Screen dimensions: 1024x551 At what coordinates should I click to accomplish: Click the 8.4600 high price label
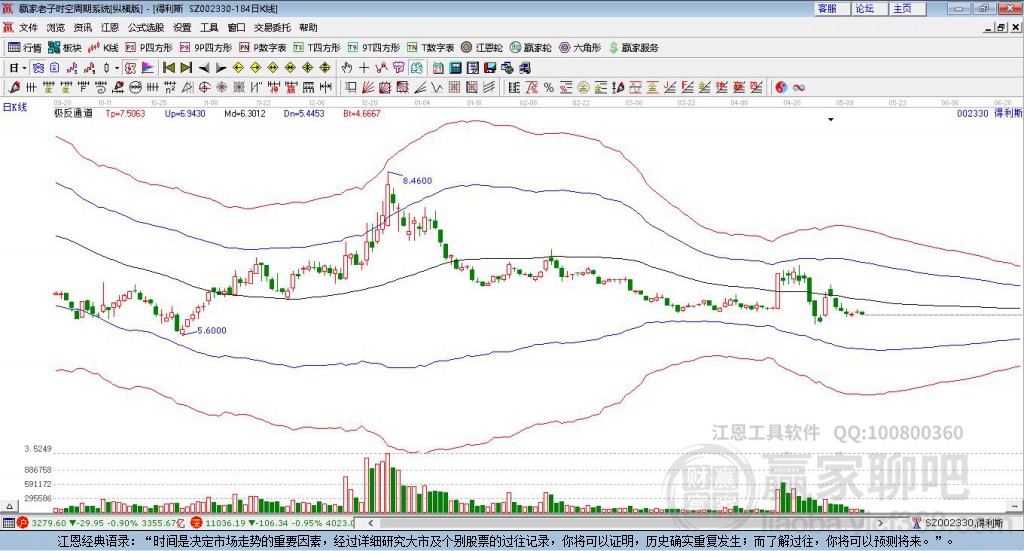[417, 181]
